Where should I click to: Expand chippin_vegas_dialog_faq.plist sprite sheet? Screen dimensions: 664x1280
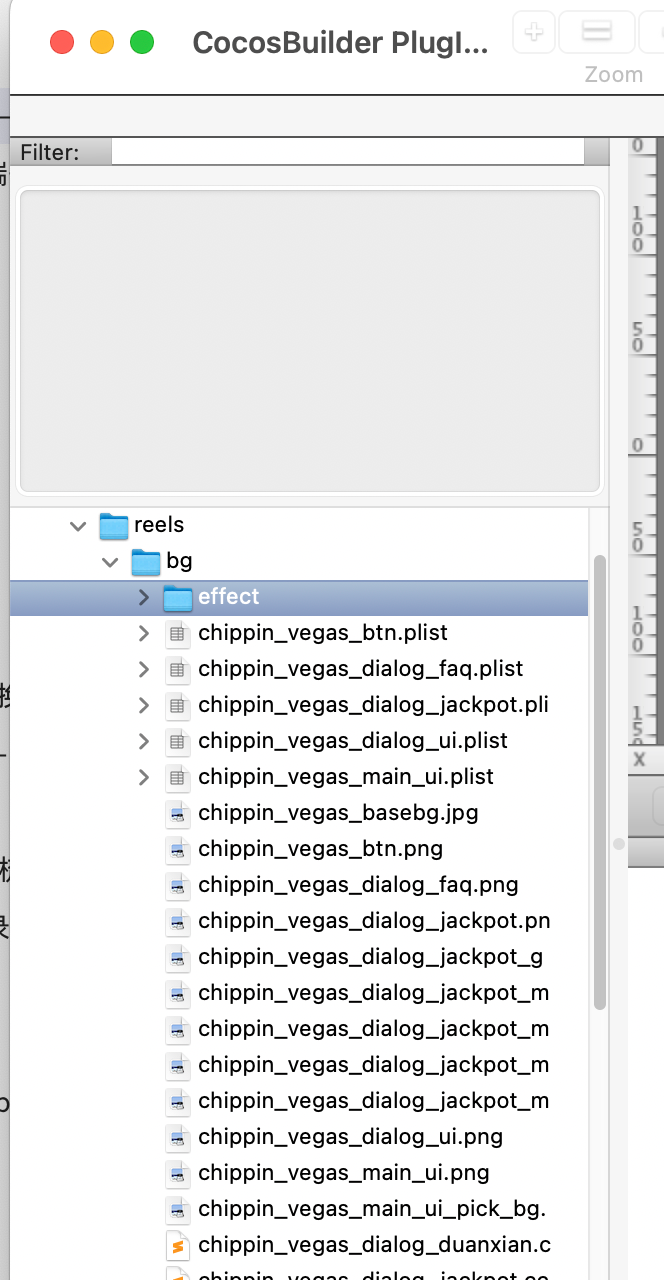[x=143, y=669]
